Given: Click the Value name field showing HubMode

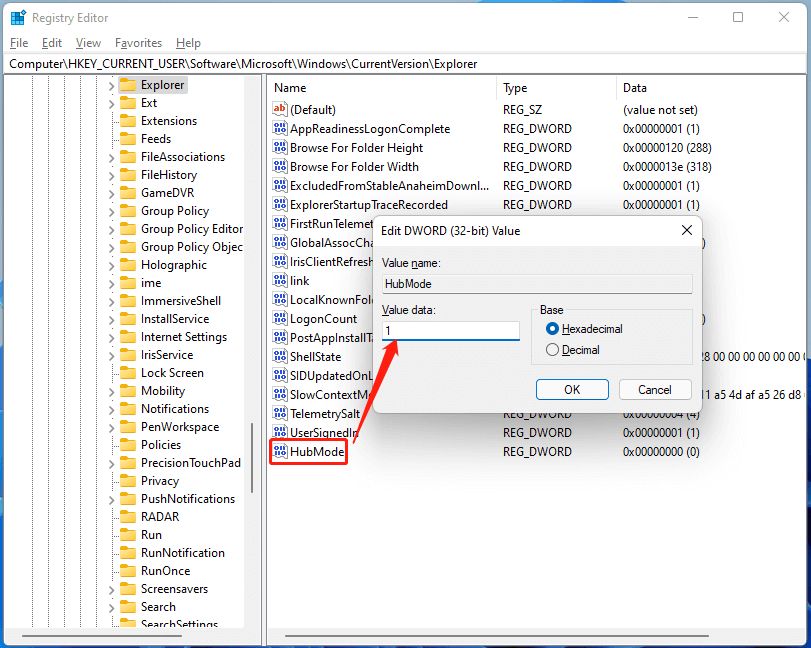Looking at the screenshot, I should click(x=537, y=284).
